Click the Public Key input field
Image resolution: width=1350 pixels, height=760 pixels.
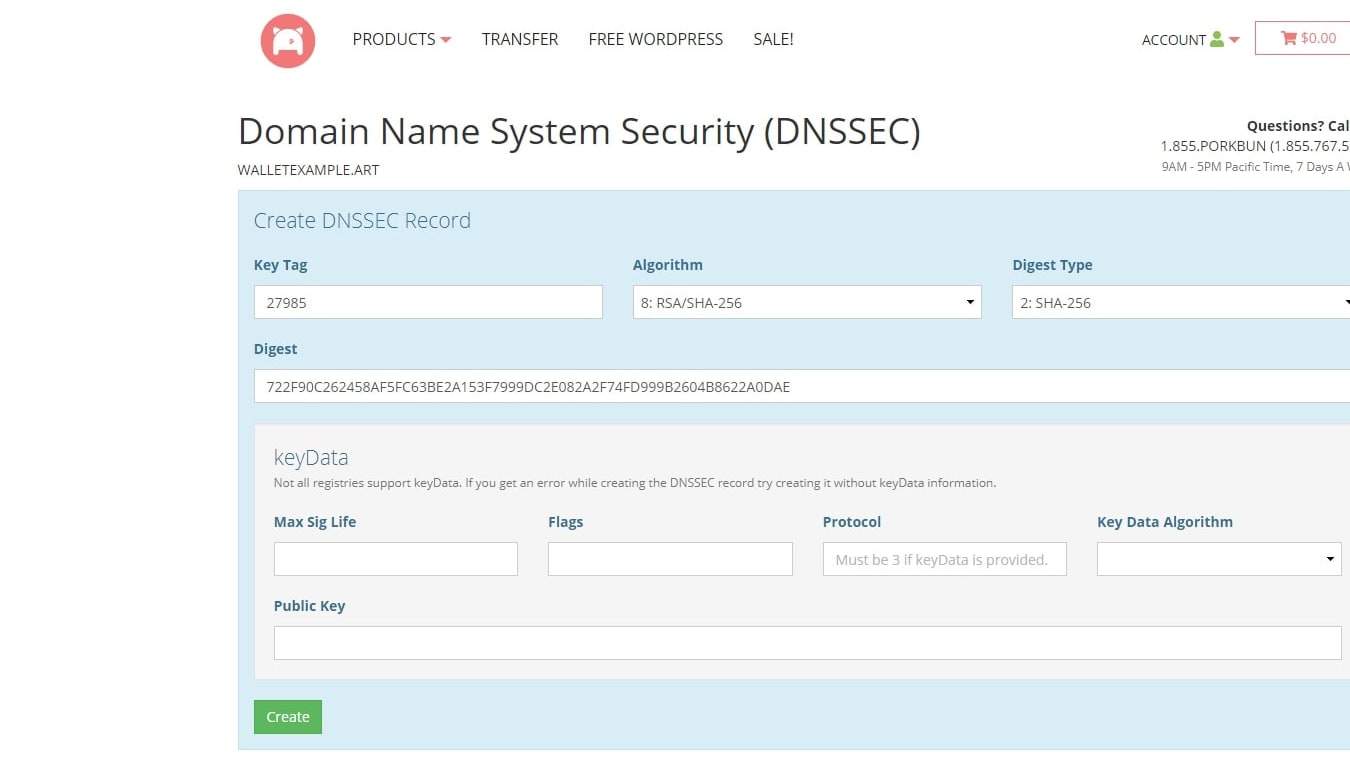pyautogui.click(x=808, y=643)
